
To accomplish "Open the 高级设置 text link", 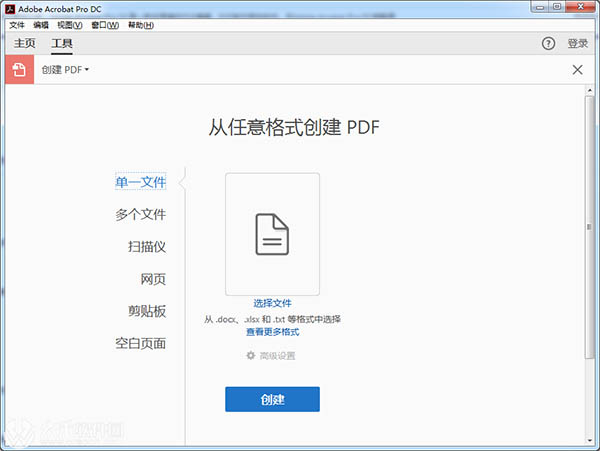I will click(x=277, y=356).
